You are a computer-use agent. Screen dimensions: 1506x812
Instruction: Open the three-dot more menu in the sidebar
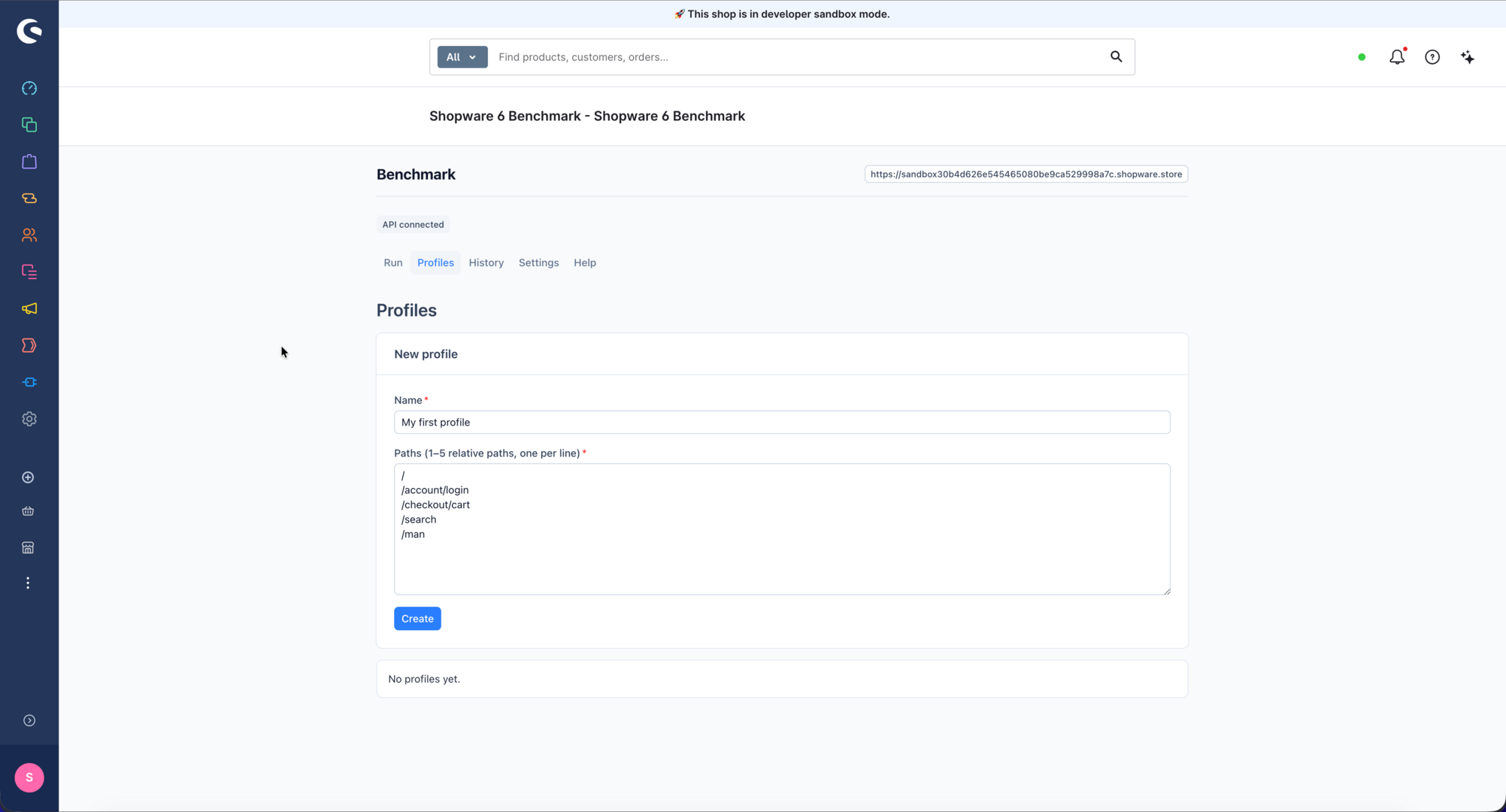[x=28, y=583]
